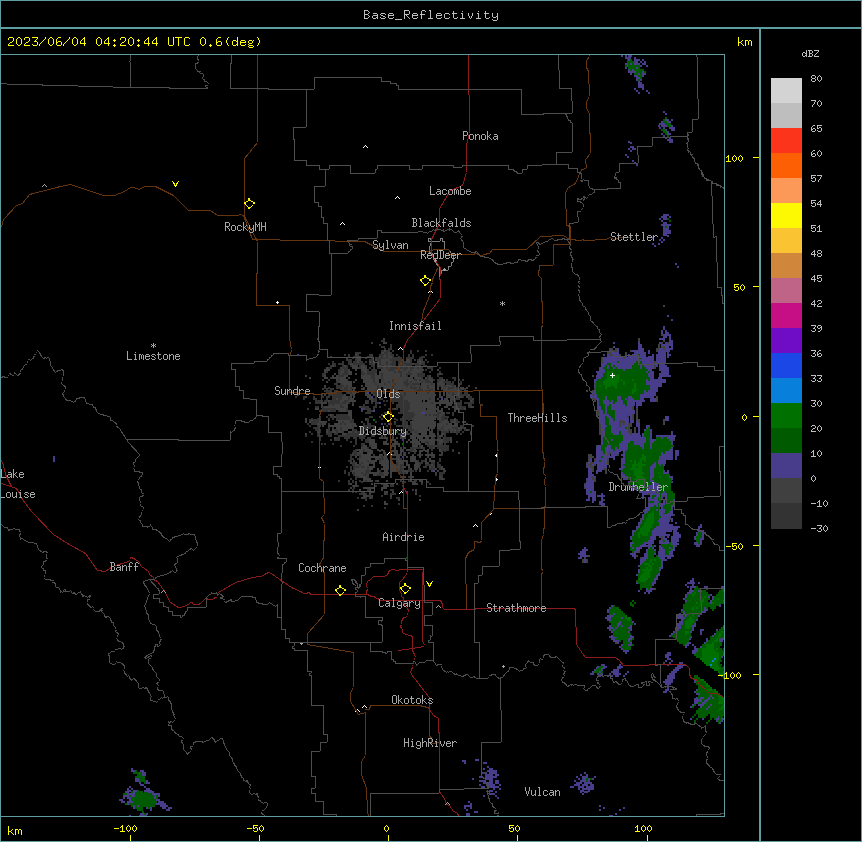This screenshot has height=842, width=862.
Task: Click the Blackfalds label
Action: click(x=441, y=223)
